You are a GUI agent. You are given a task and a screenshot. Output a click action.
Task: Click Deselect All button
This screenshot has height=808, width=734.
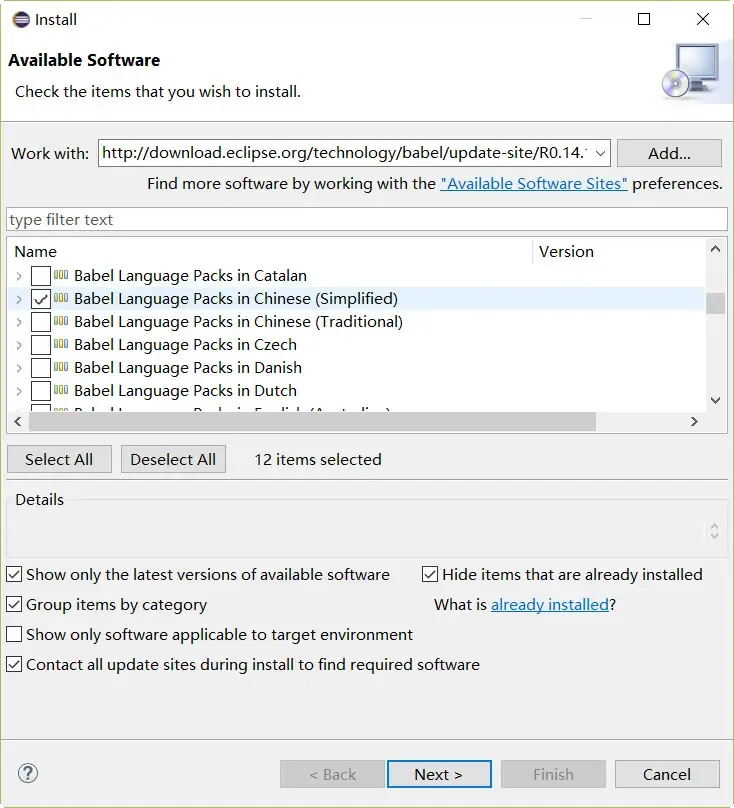[x=173, y=459]
